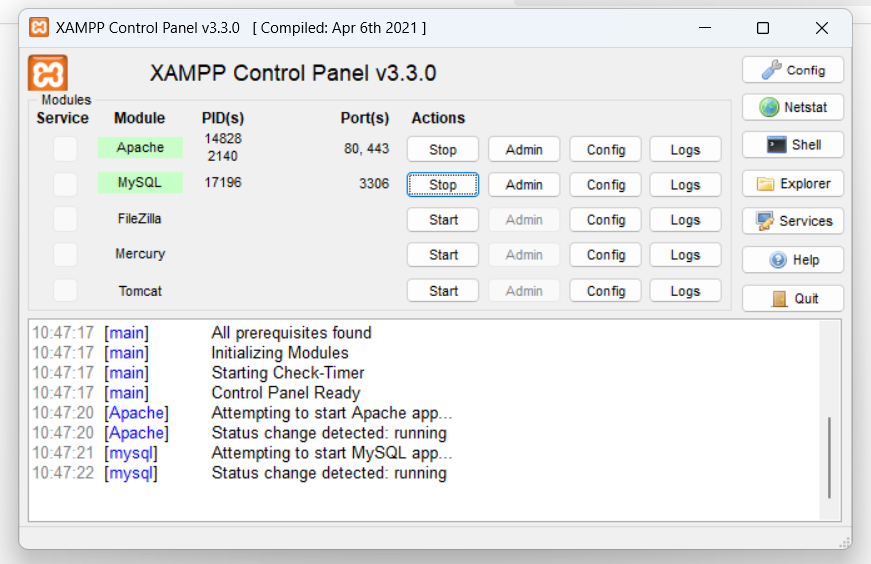Screen dimensions: 871x564
Task: Open Netstat with globe icon
Action: tap(793, 107)
